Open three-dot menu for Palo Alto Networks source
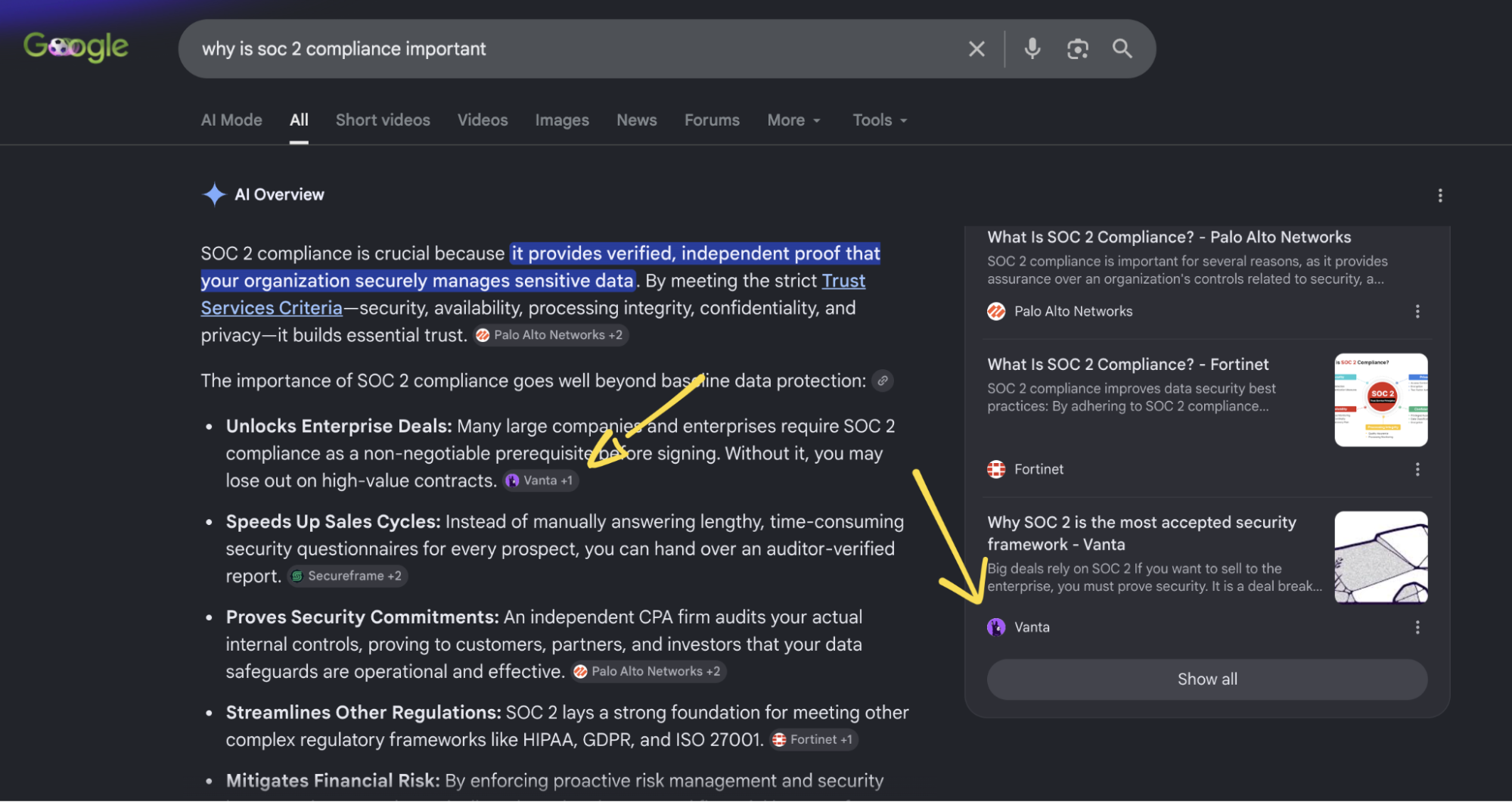This screenshot has width=1512, height=802. tap(1417, 312)
